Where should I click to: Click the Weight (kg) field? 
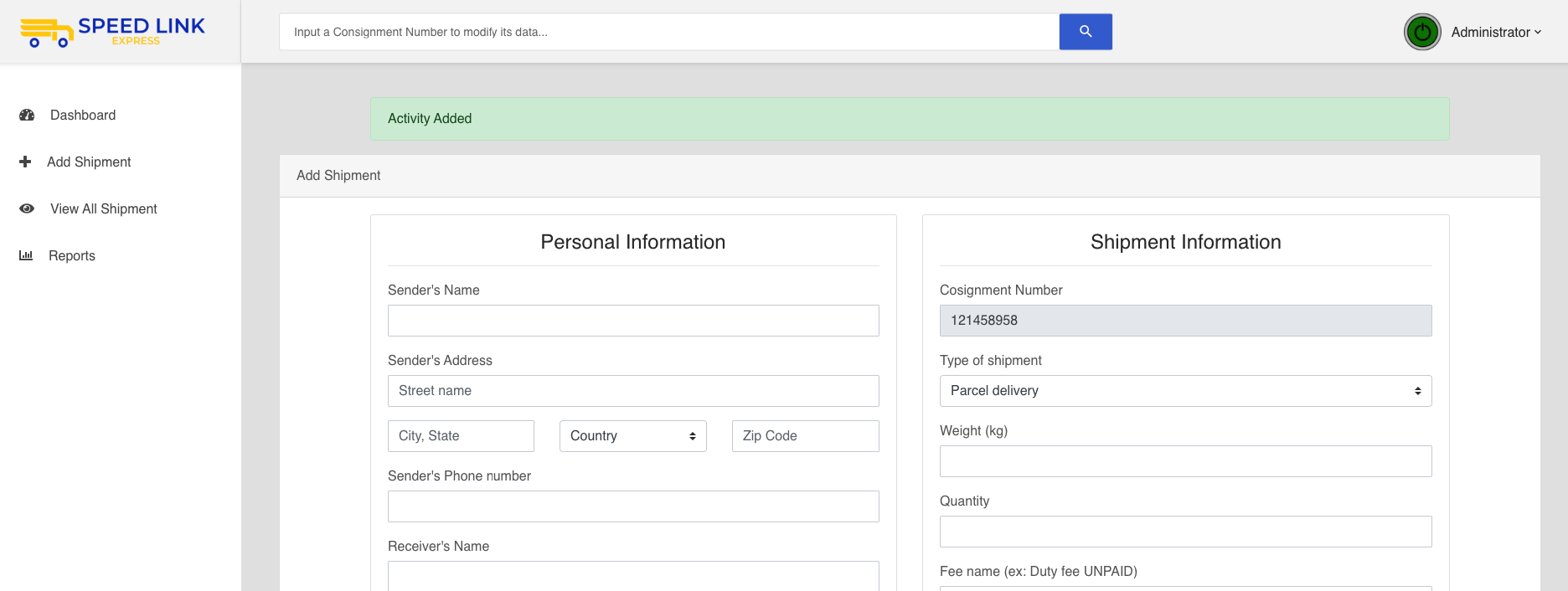tap(1186, 461)
